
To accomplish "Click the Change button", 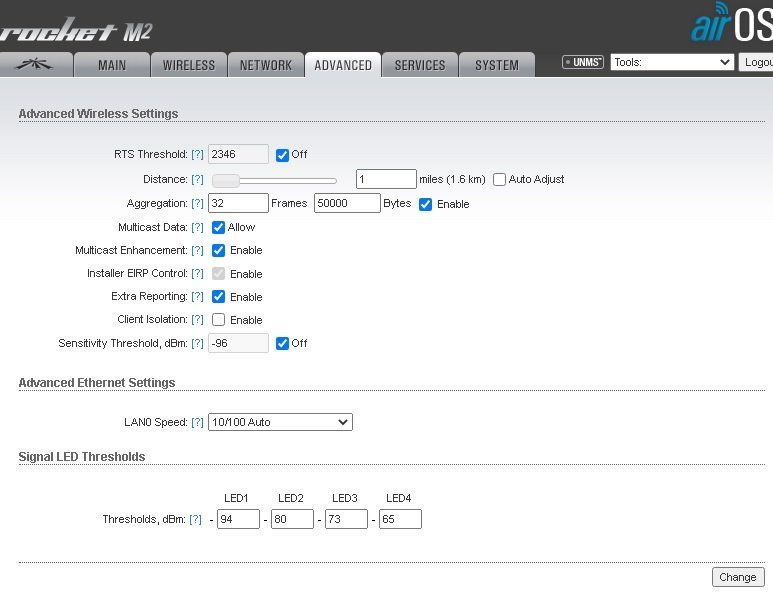I will click(738, 577).
